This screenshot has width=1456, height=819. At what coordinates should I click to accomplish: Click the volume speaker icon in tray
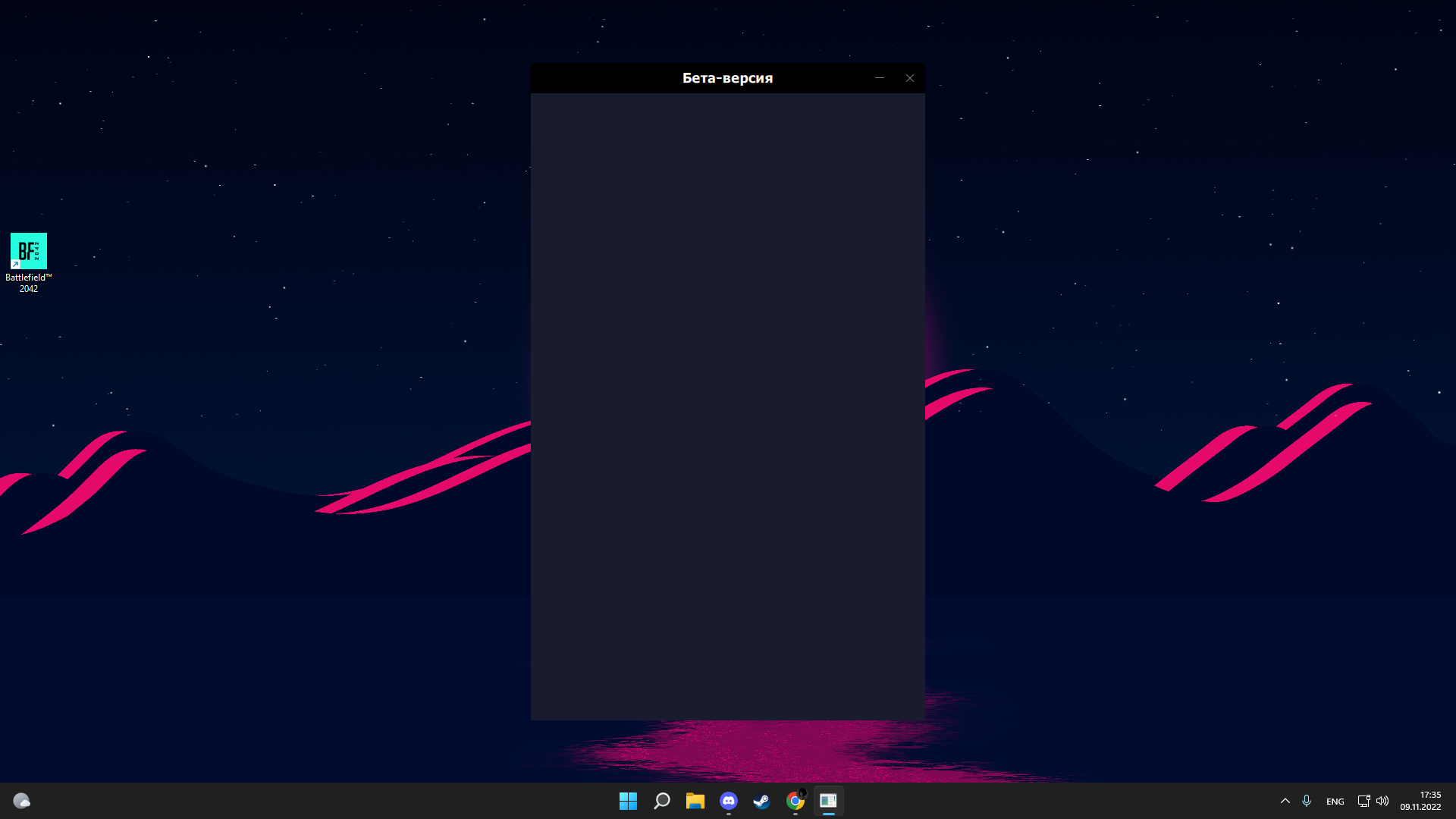(x=1382, y=801)
